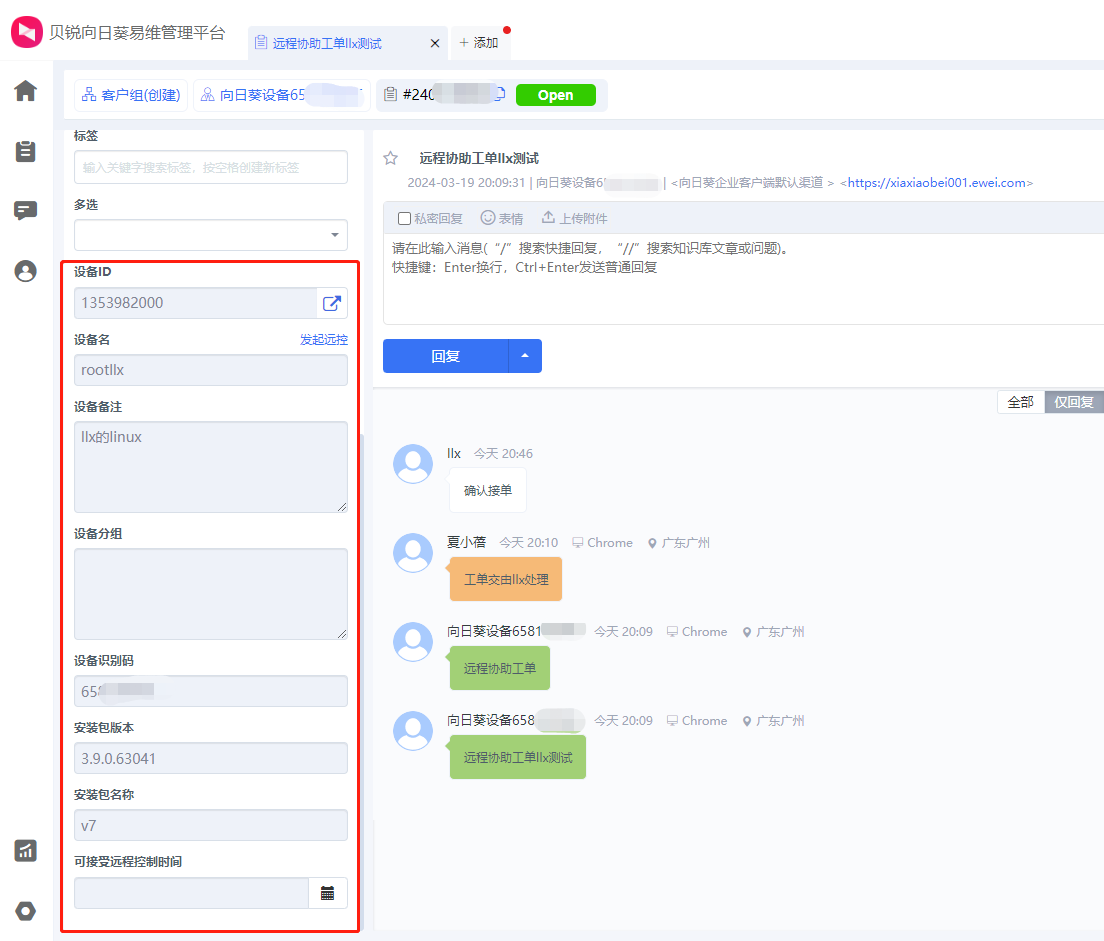
Task: Copy ticket number icon next to #240
Action: (500, 94)
